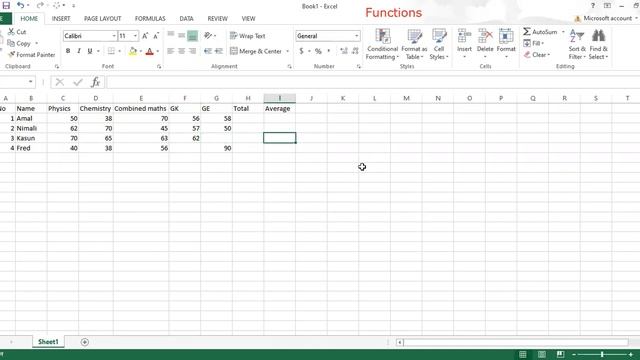Toggle Underline formatting
640x360 pixels.
(x=90, y=51)
